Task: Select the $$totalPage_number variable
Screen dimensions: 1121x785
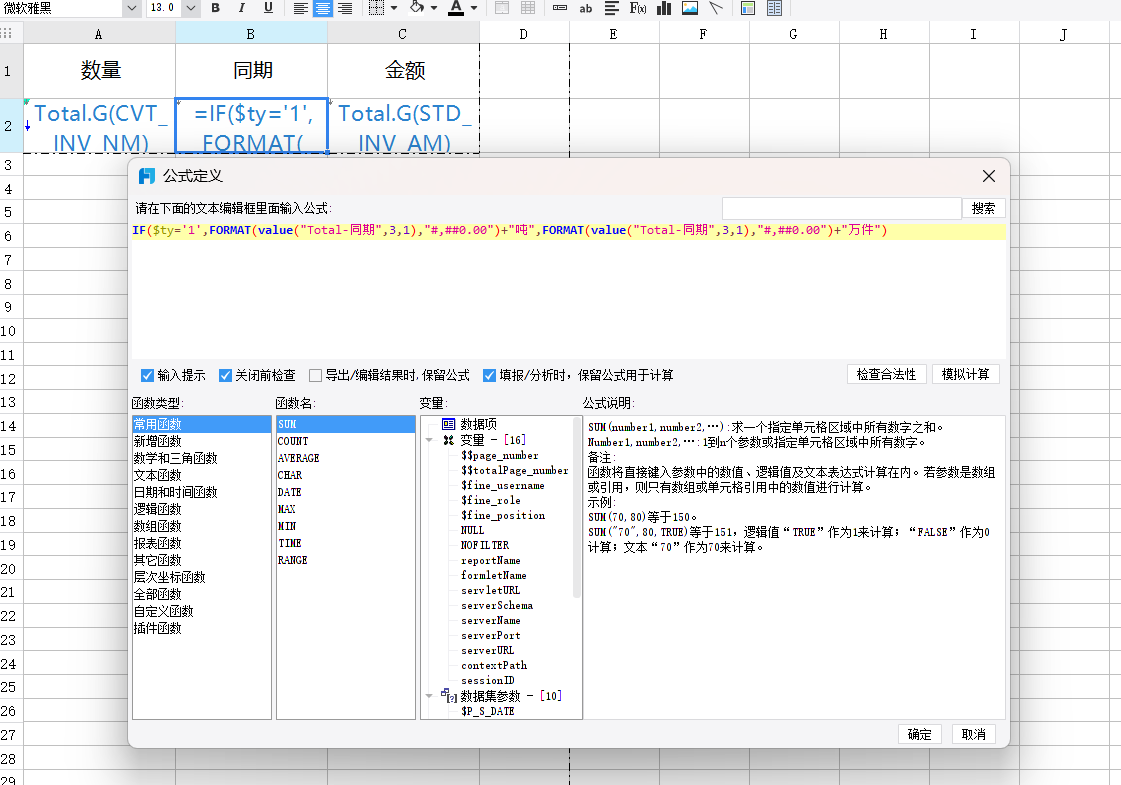Action: coord(515,470)
